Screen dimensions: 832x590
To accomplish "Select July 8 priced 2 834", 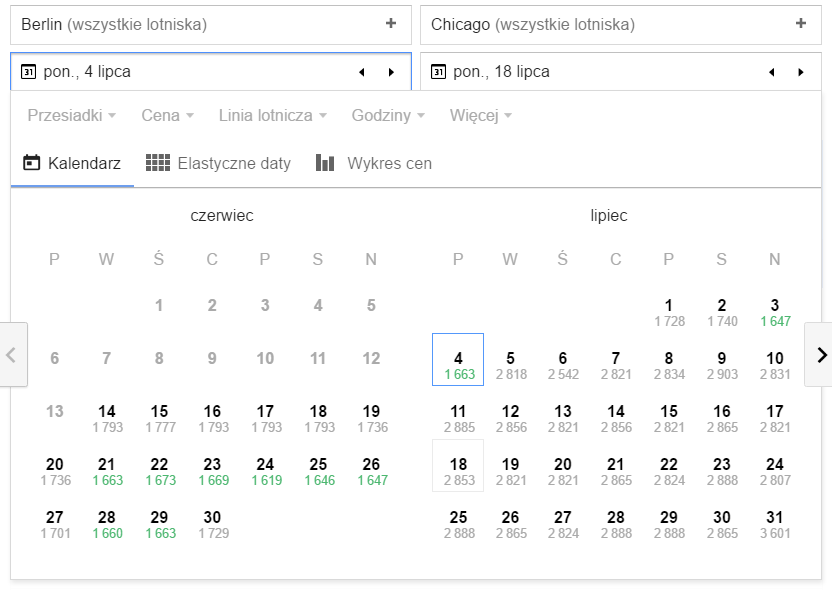I will (x=669, y=365).
